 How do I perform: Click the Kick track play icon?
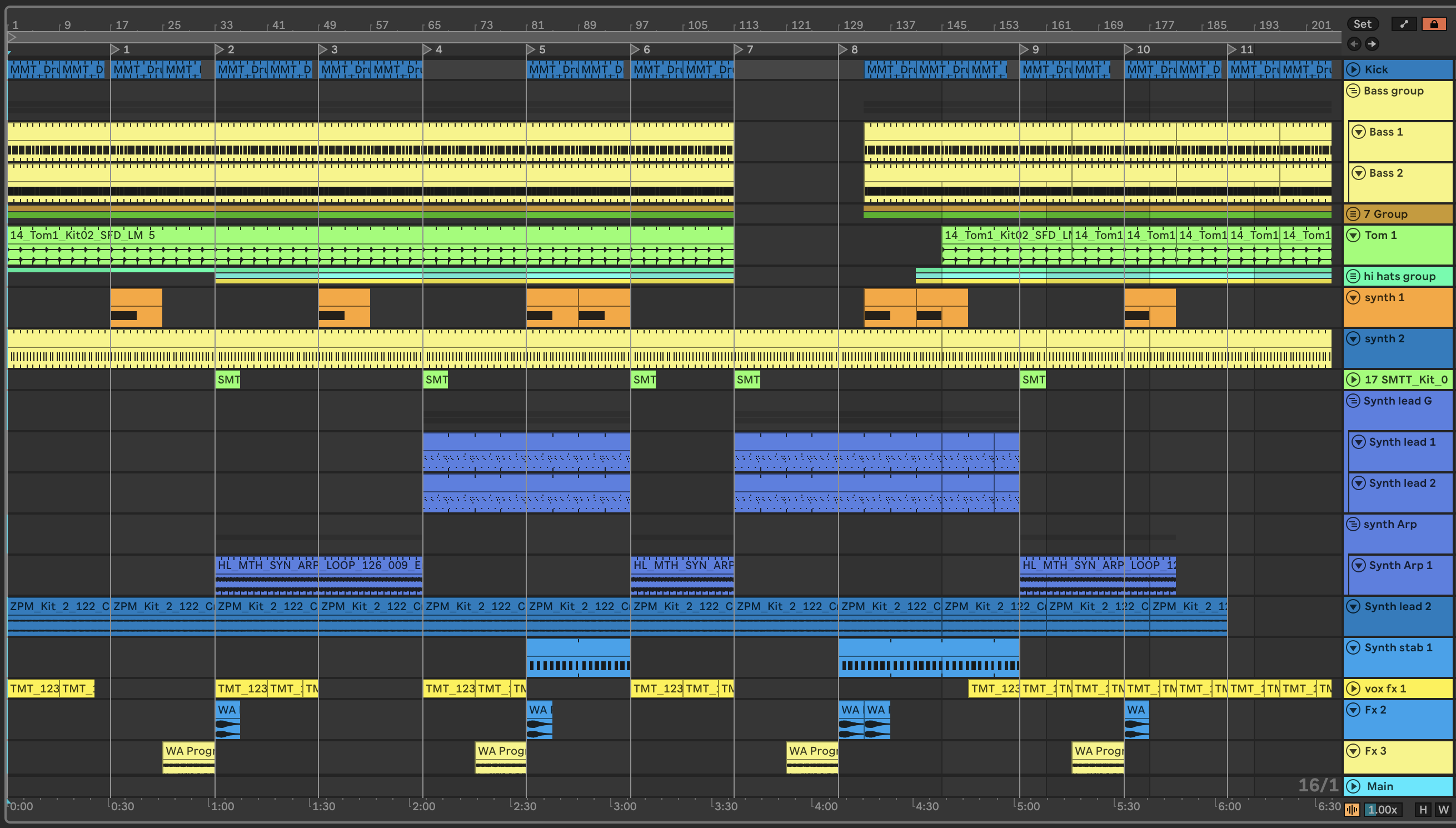1354,69
